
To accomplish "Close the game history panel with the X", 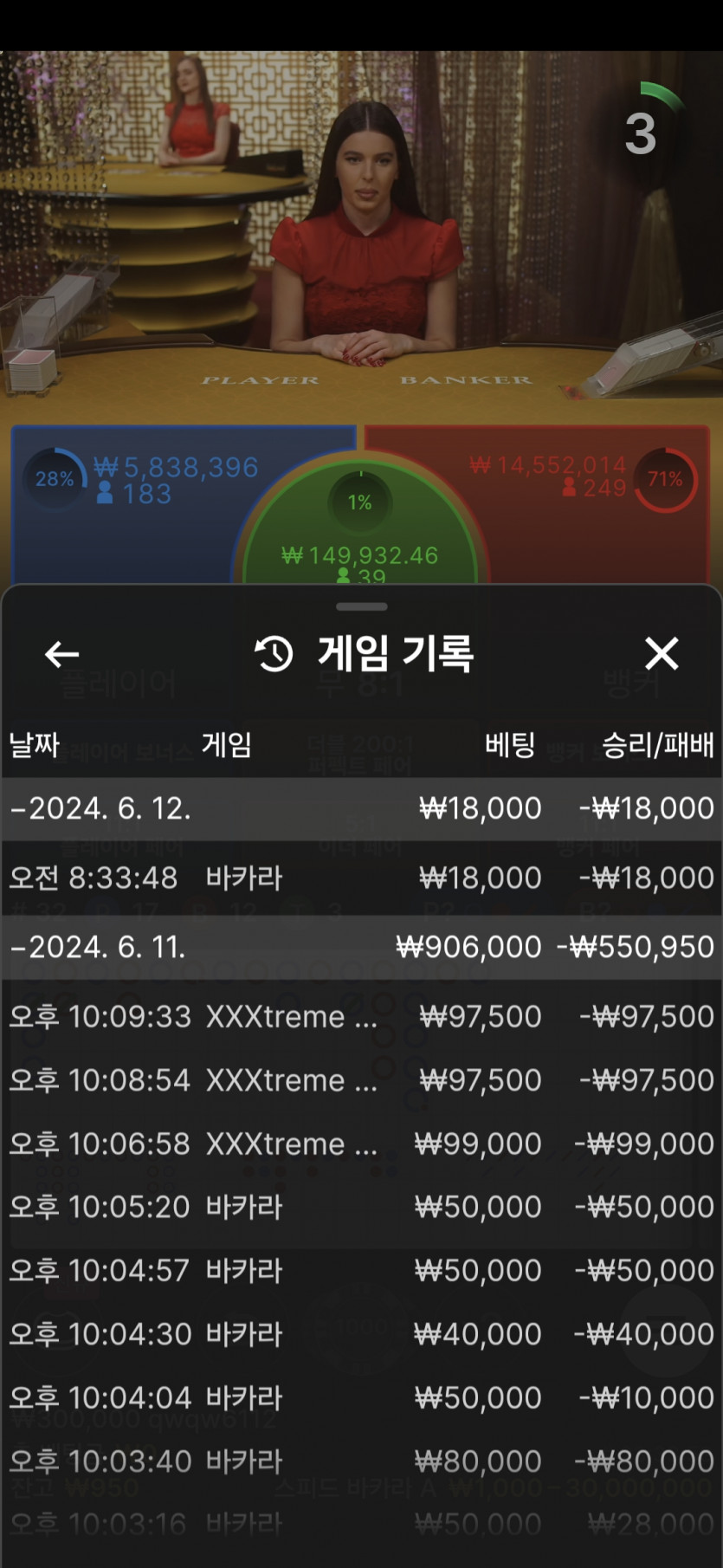I will click(x=662, y=653).
